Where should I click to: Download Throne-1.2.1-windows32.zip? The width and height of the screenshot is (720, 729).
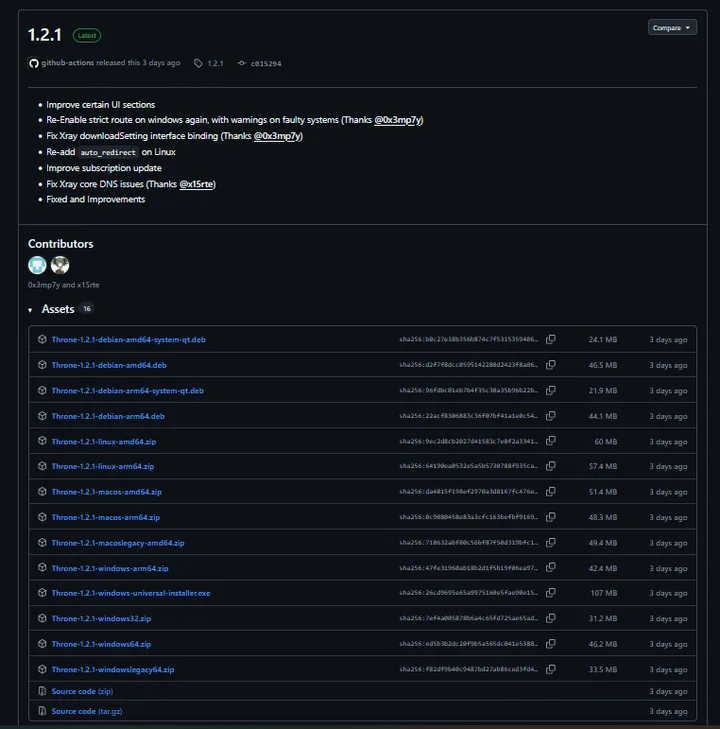click(x=101, y=619)
